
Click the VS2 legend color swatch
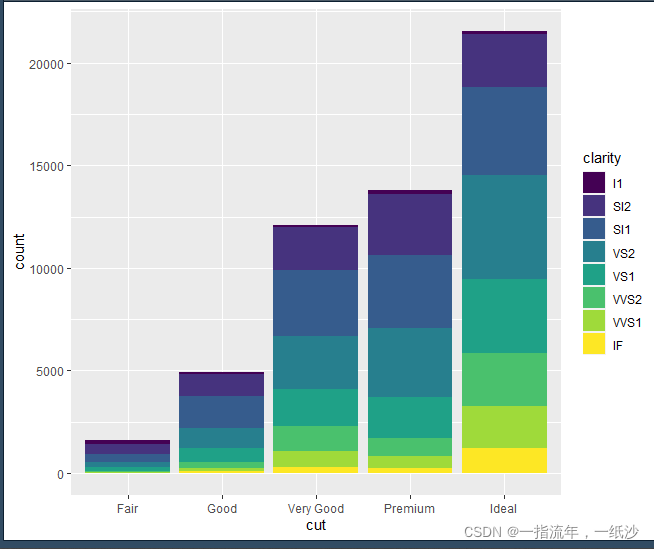tap(594, 252)
